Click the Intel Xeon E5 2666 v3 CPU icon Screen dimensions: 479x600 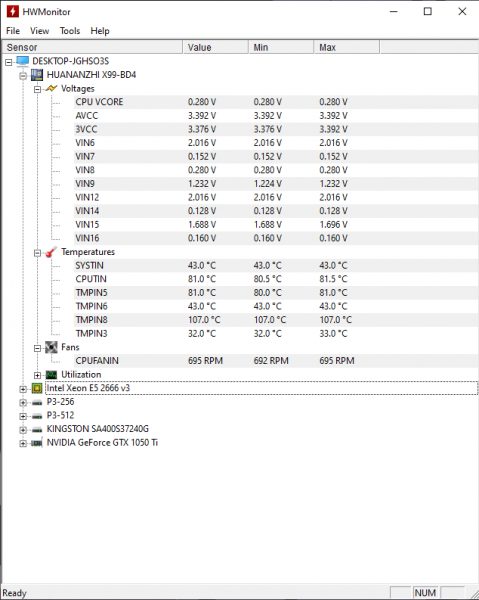(37, 388)
